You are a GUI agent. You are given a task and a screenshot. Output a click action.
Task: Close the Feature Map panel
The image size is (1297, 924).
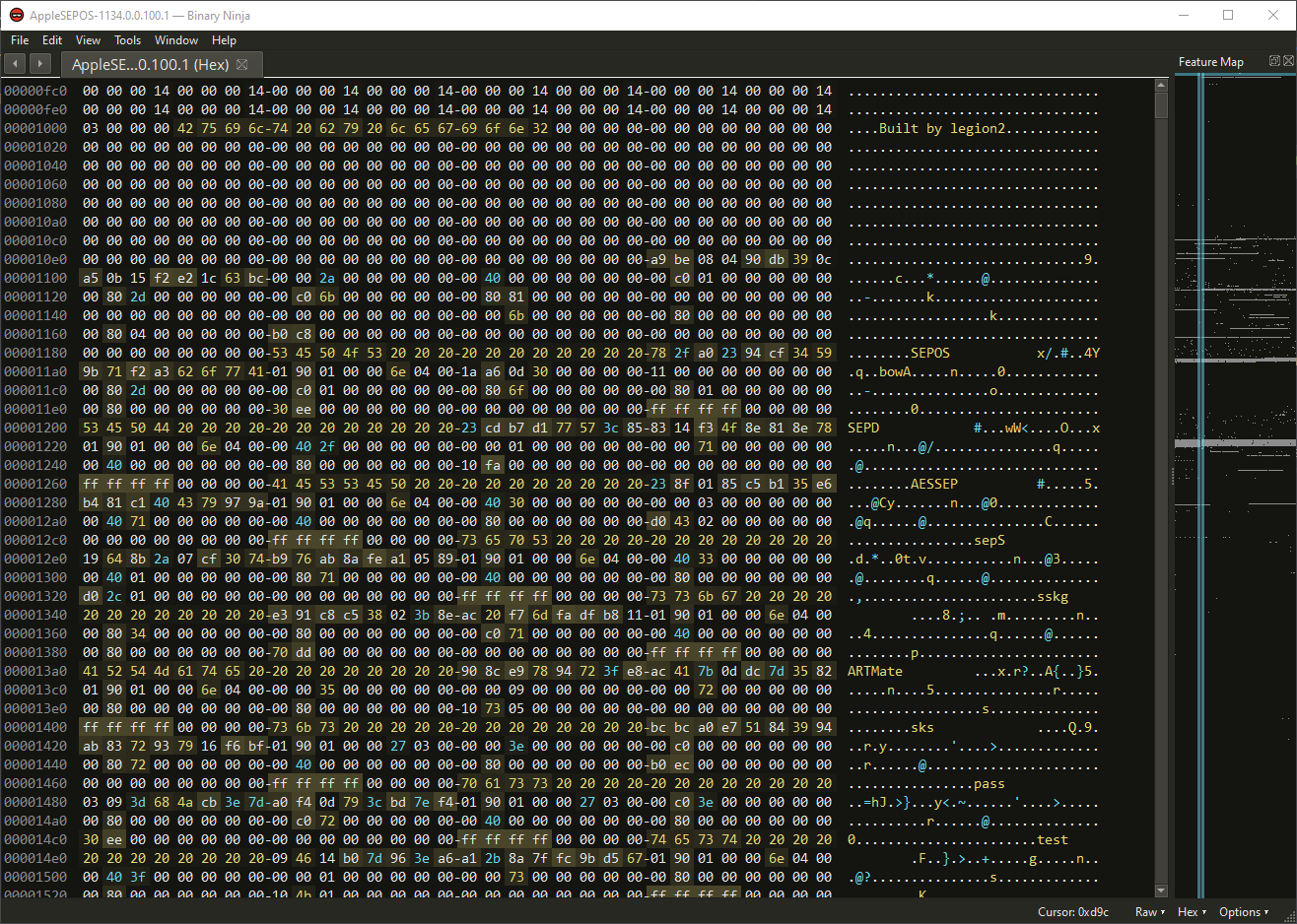tap(1288, 61)
